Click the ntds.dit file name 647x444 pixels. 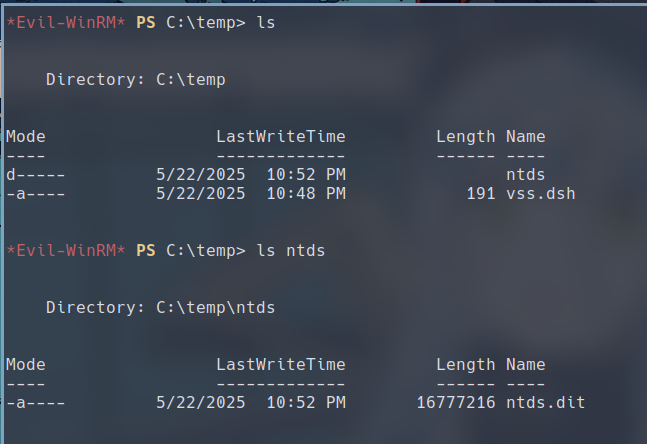(x=545, y=402)
